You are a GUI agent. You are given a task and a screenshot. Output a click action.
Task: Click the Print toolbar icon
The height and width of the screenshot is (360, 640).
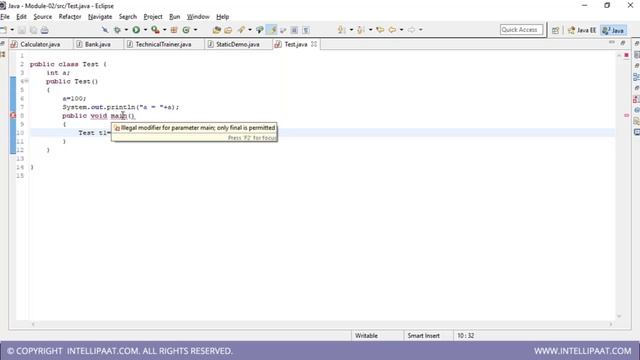(x=44, y=30)
